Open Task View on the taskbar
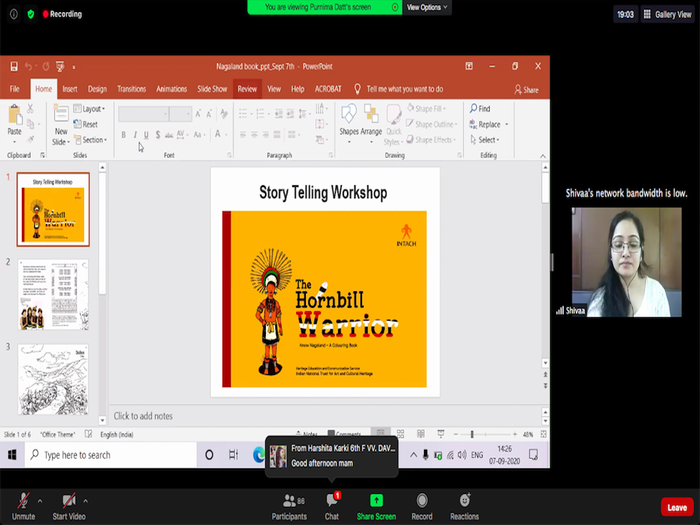Screen dimensions: 700x525 coord(233,455)
